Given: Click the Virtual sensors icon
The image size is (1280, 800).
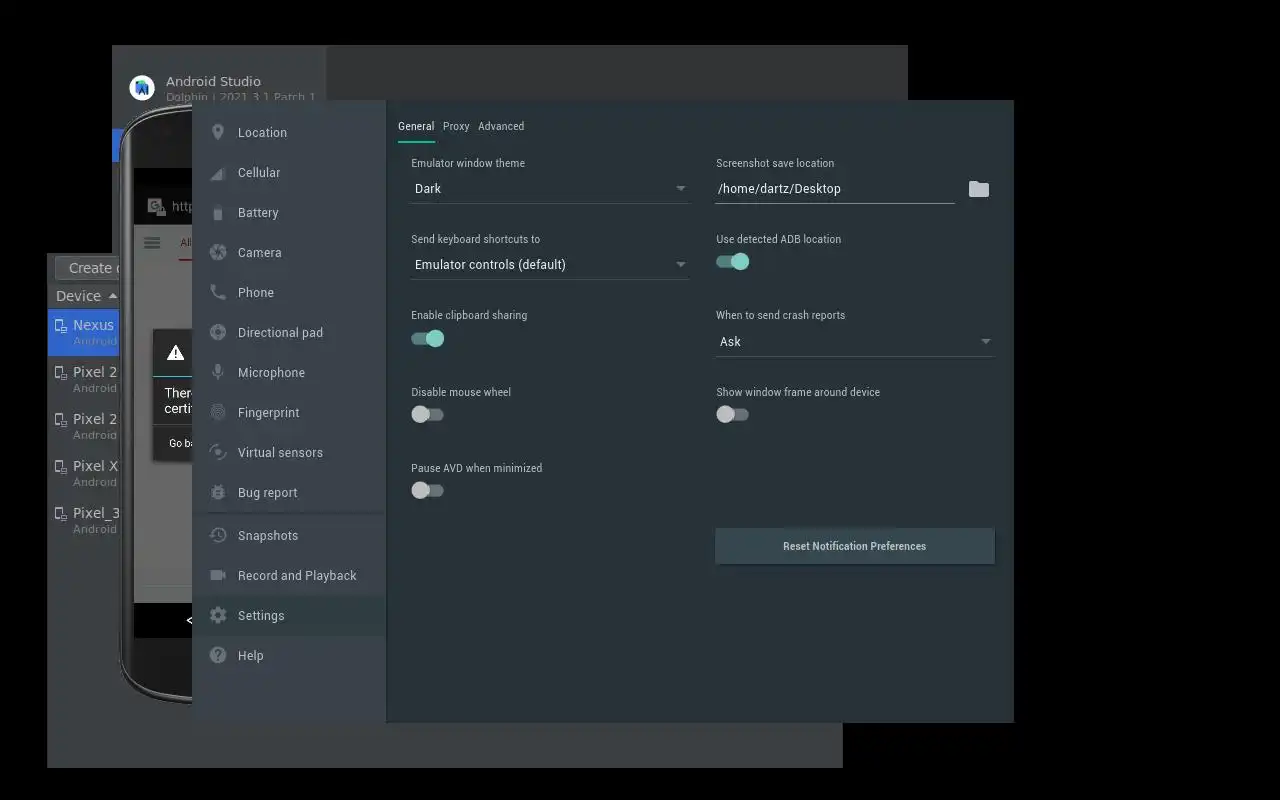Looking at the screenshot, I should pyautogui.click(x=218, y=452).
